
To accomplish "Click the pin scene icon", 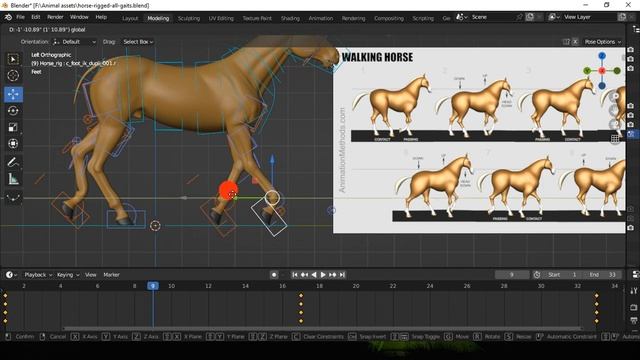I will (x=519, y=17).
